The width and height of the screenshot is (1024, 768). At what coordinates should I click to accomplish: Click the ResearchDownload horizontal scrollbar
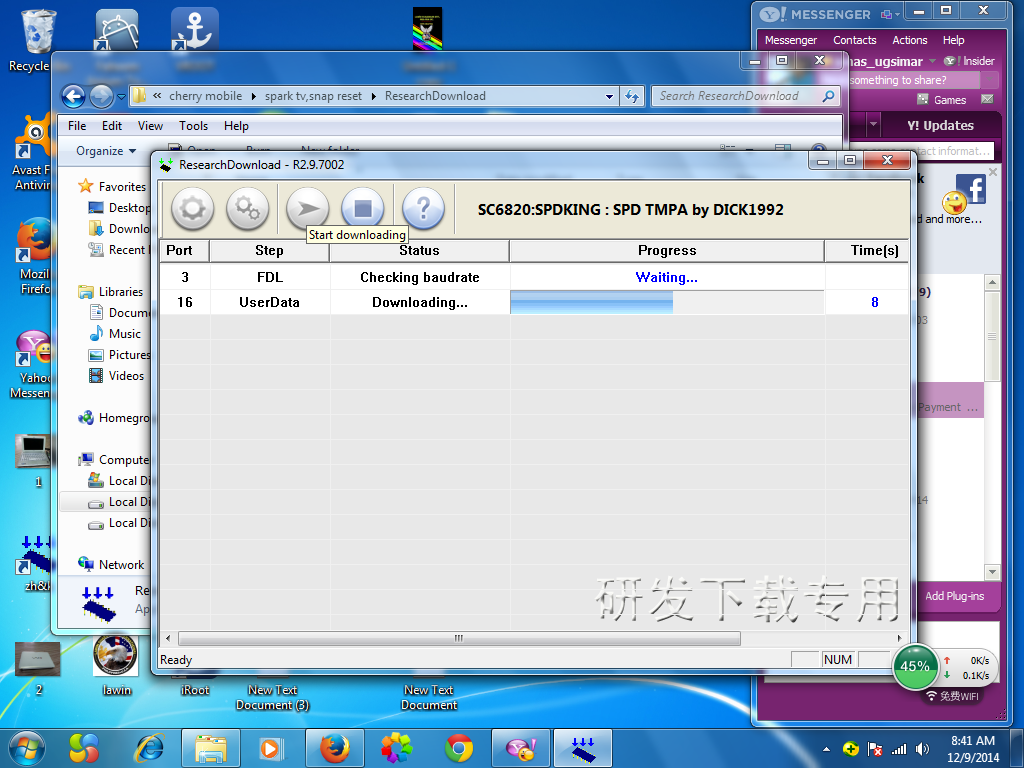click(x=458, y=638)
